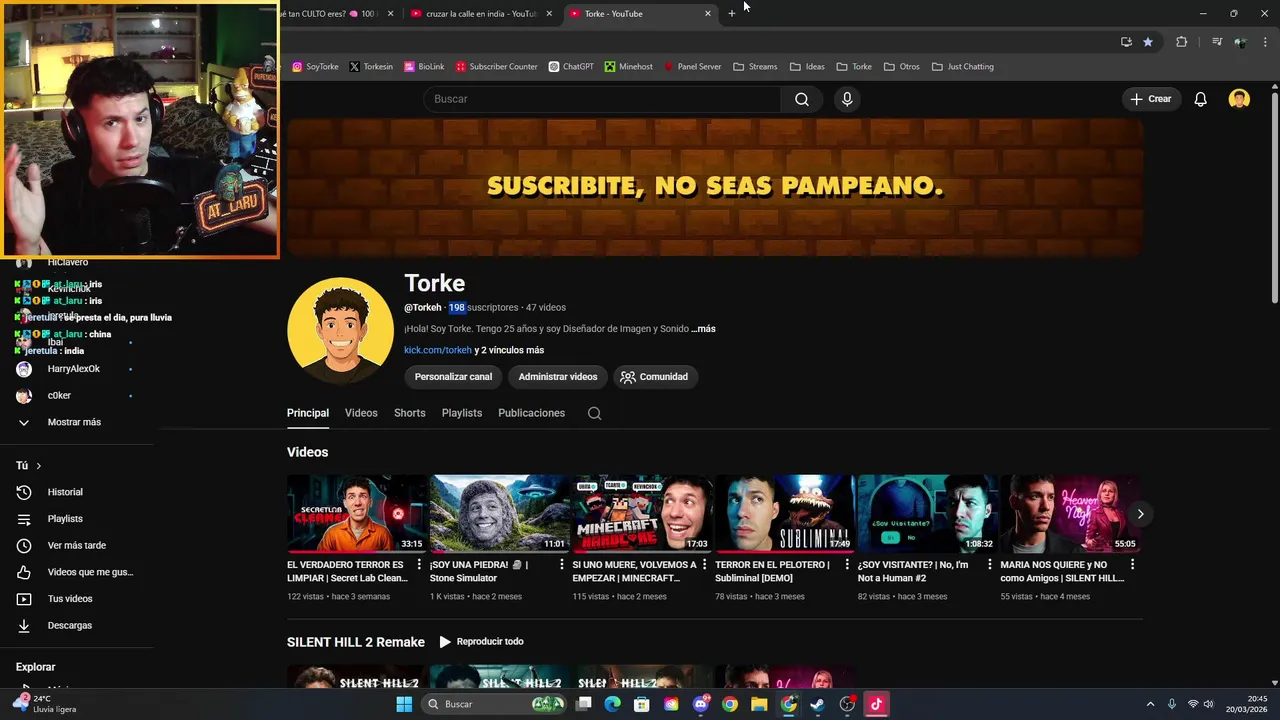The width and height of the screenshot is (1280, 720).
Task: Open HarryAlexOk channel in subscriptions
Action: click(74, 369)
